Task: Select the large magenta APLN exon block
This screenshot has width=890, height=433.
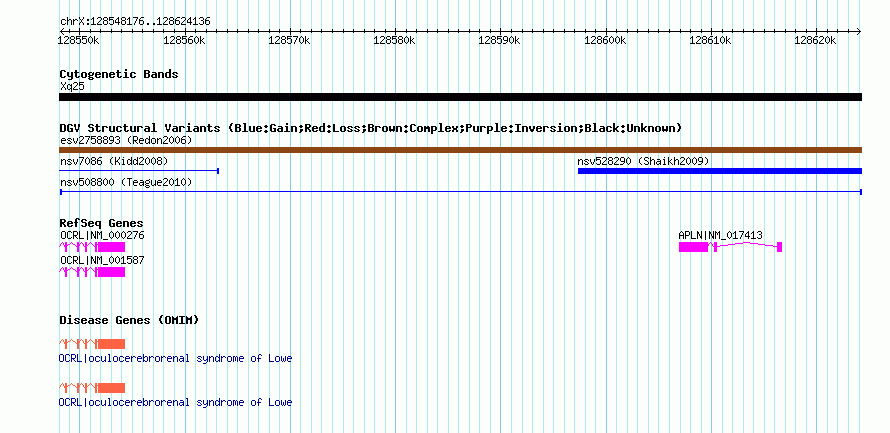Action: click(694, 247)
